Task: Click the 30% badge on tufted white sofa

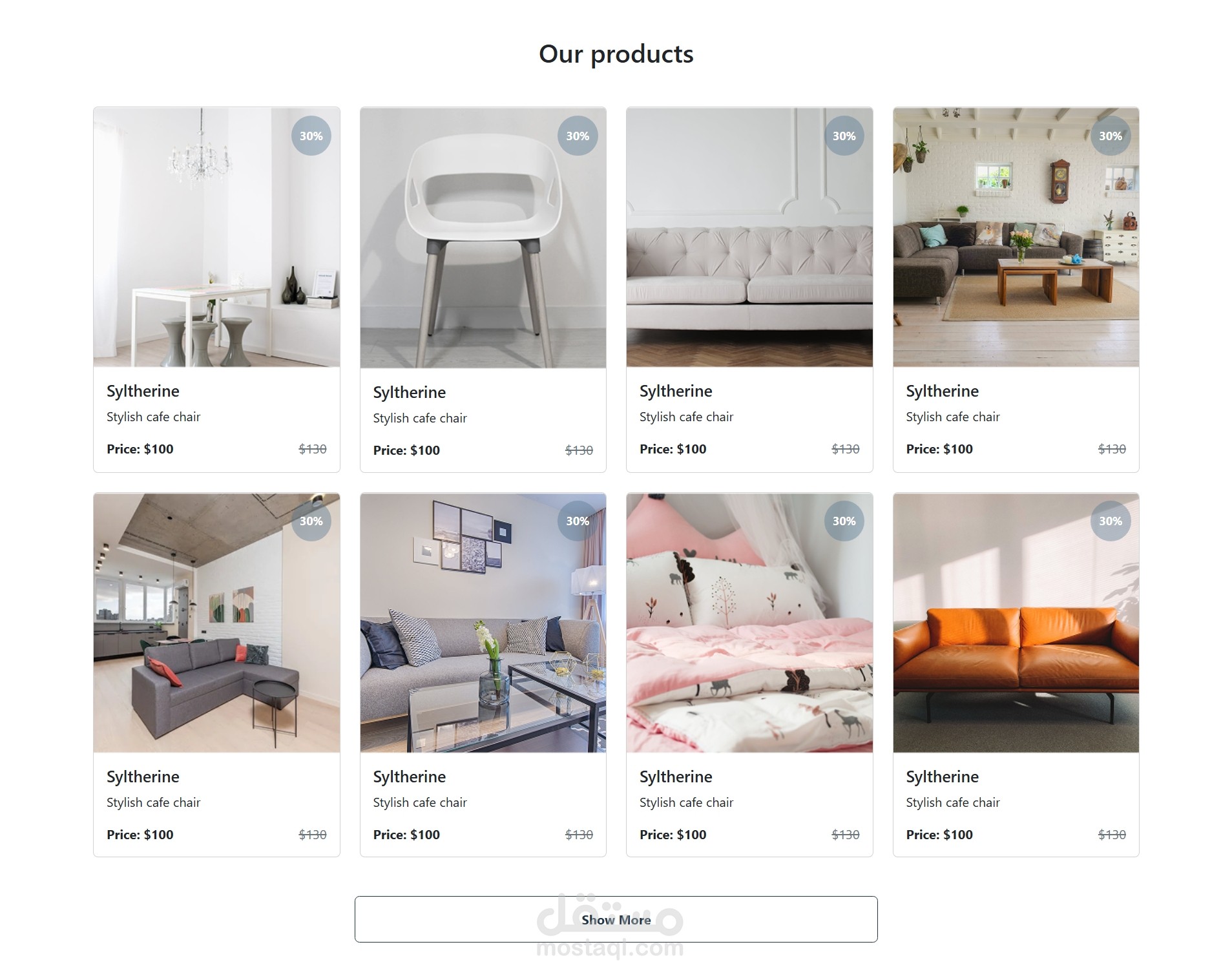Action: coord(844,136)
